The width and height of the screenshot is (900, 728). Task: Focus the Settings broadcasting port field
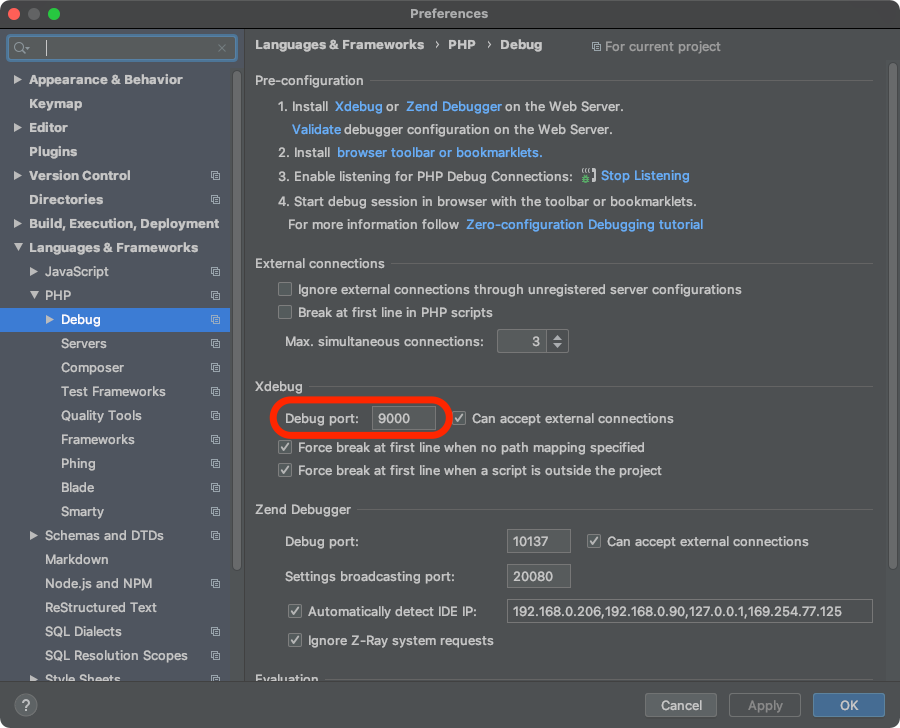click(538, 576)
